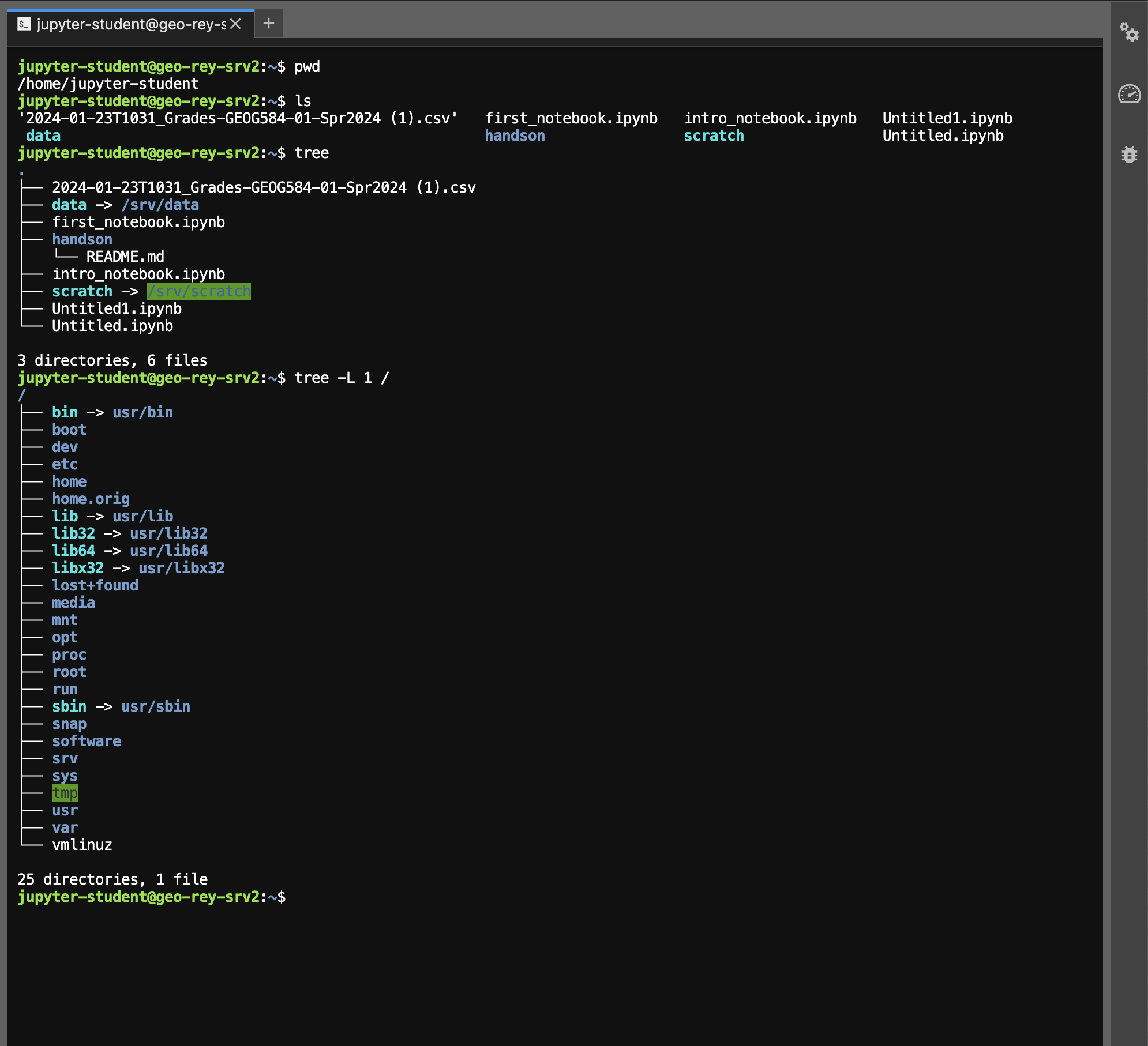Open the Property Inspector gears icon

(1129, 32)
